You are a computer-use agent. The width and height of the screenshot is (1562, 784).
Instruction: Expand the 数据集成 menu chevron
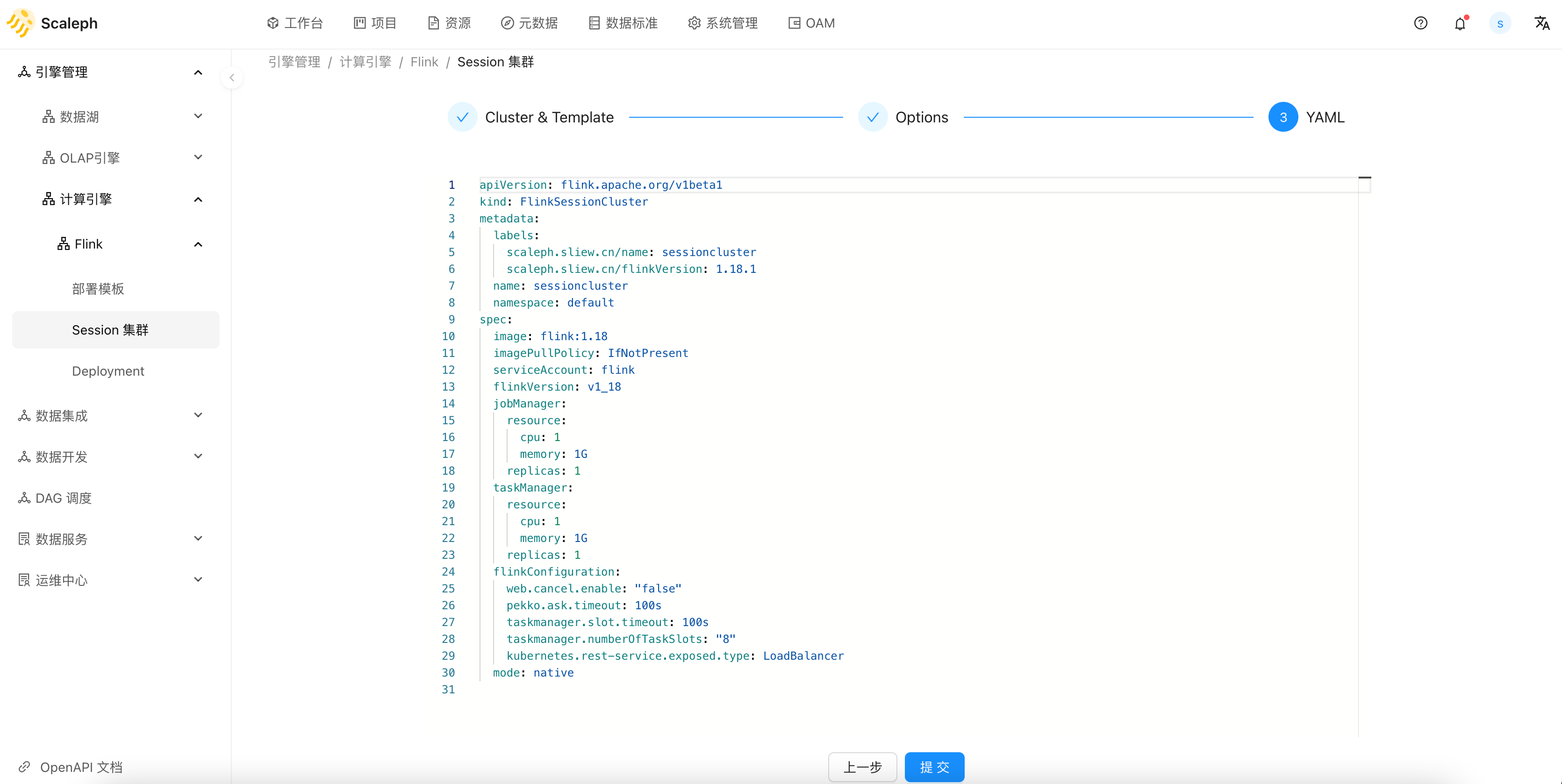click(x=198, y=415)
